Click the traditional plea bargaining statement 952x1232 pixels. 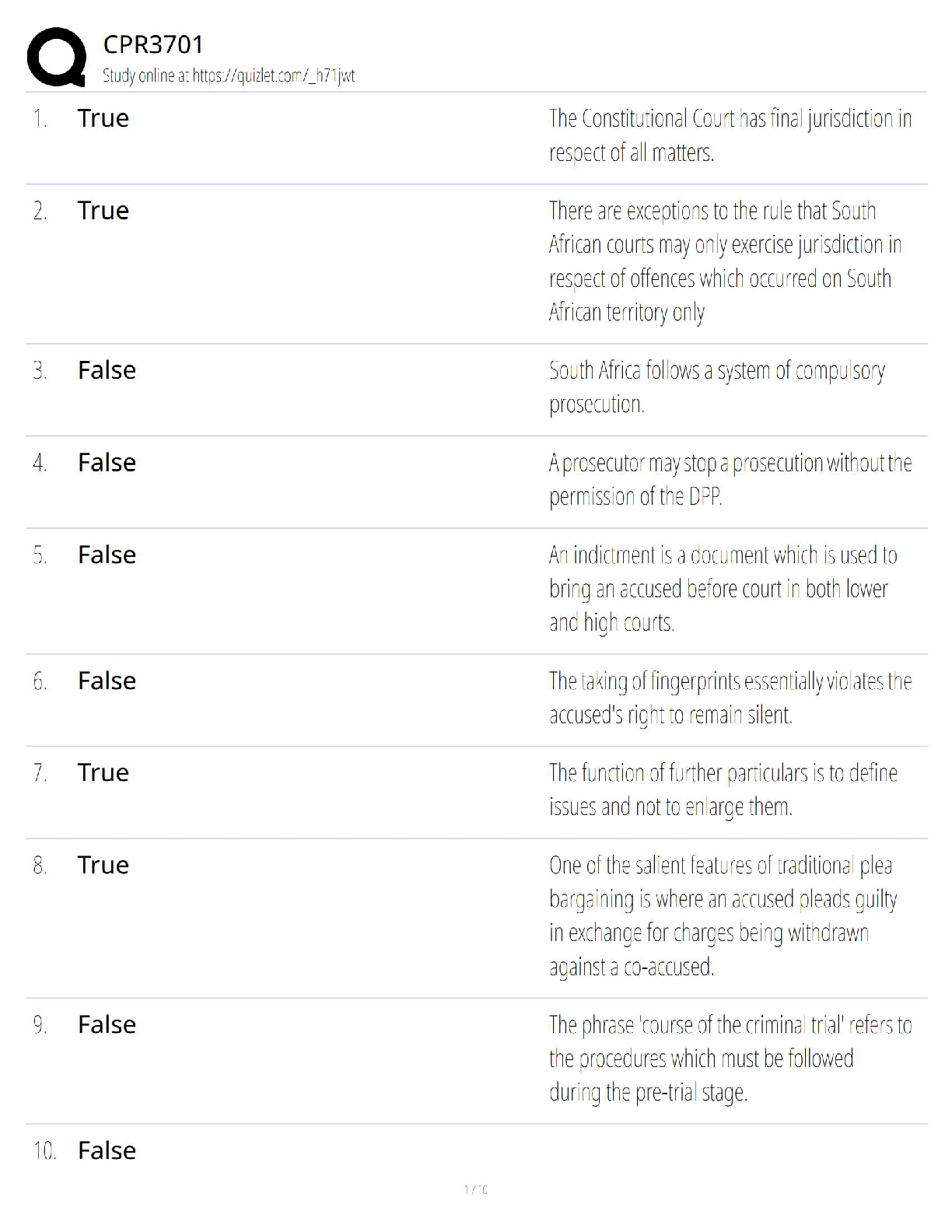click(723, 915)
